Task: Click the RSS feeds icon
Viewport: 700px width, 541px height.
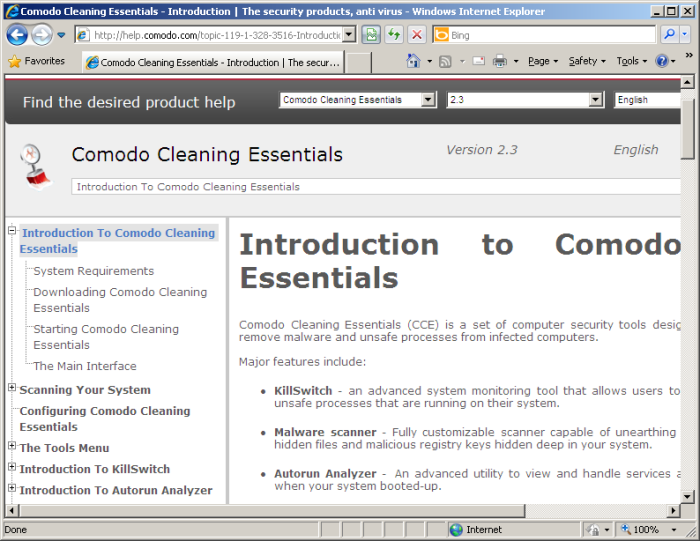Action: [445, 62]
